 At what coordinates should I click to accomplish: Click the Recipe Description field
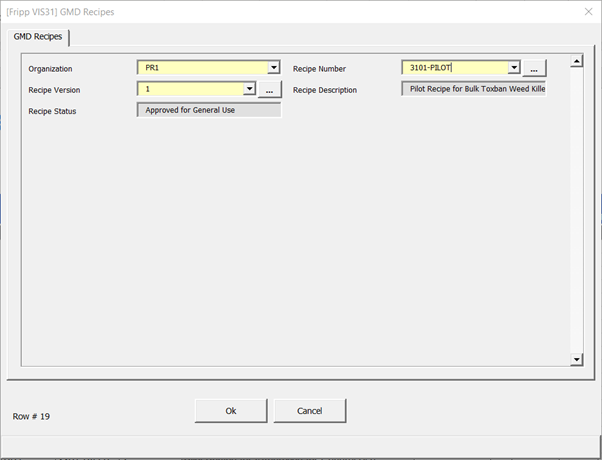pos(473,89)
